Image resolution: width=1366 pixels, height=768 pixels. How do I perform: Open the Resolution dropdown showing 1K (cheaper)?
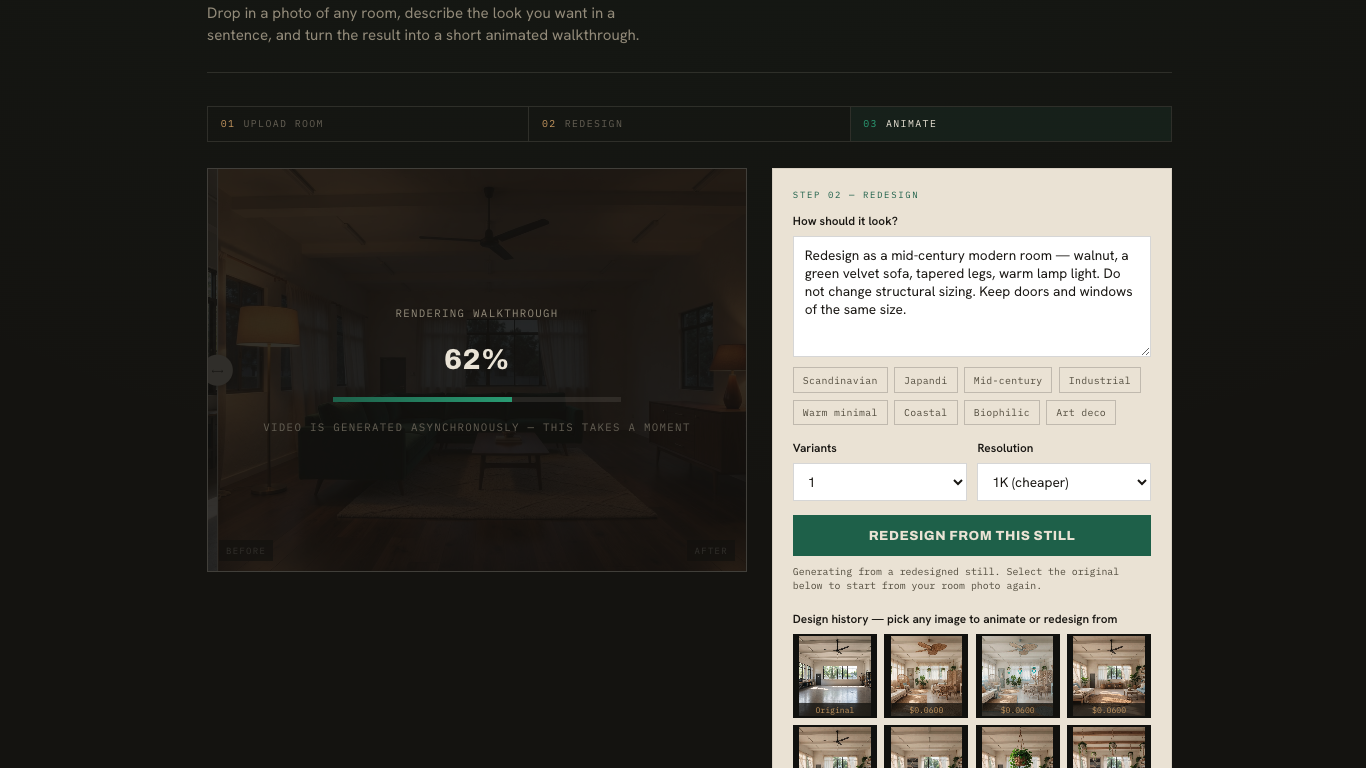[x=1064, y=482]
